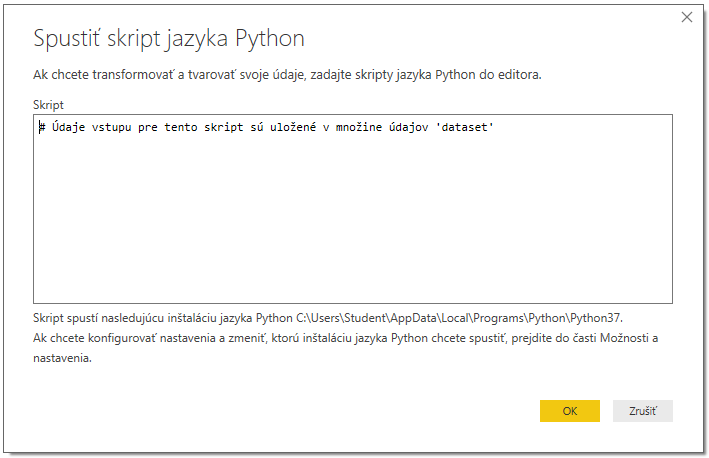Click the word 'tento' in the comment line
709x458 pixels.
pos(181,127)
